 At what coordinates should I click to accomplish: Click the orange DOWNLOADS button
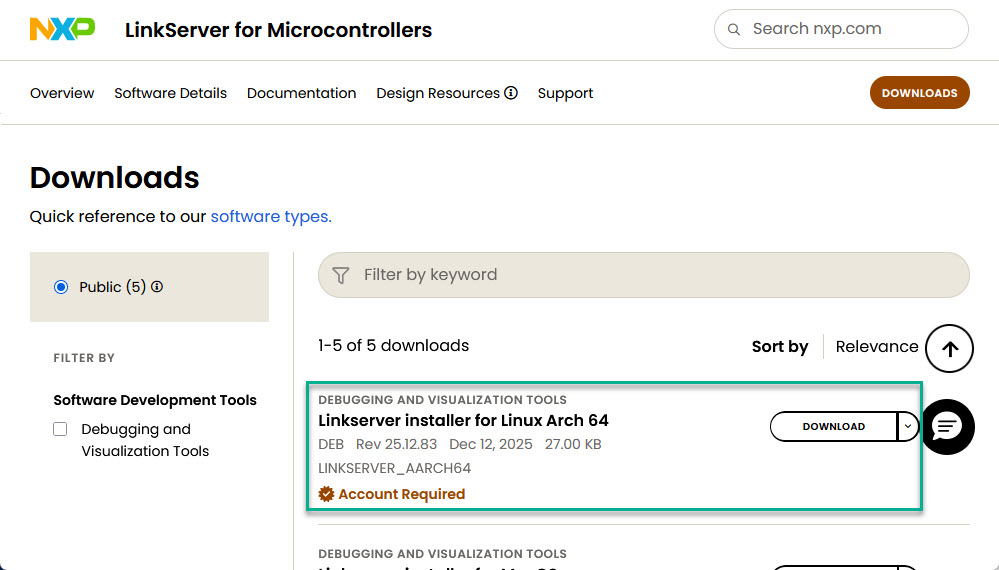(919, 93)
